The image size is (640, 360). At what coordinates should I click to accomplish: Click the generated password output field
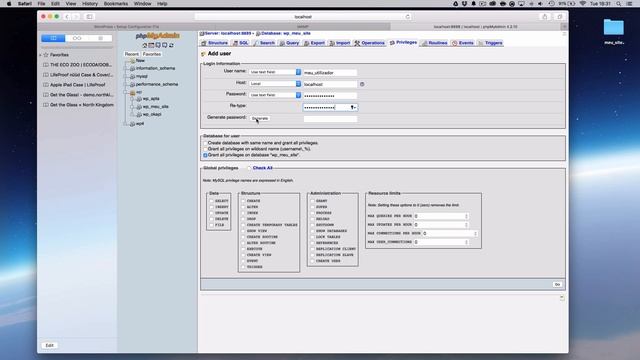pyautogui.click(x=330, y=119)
